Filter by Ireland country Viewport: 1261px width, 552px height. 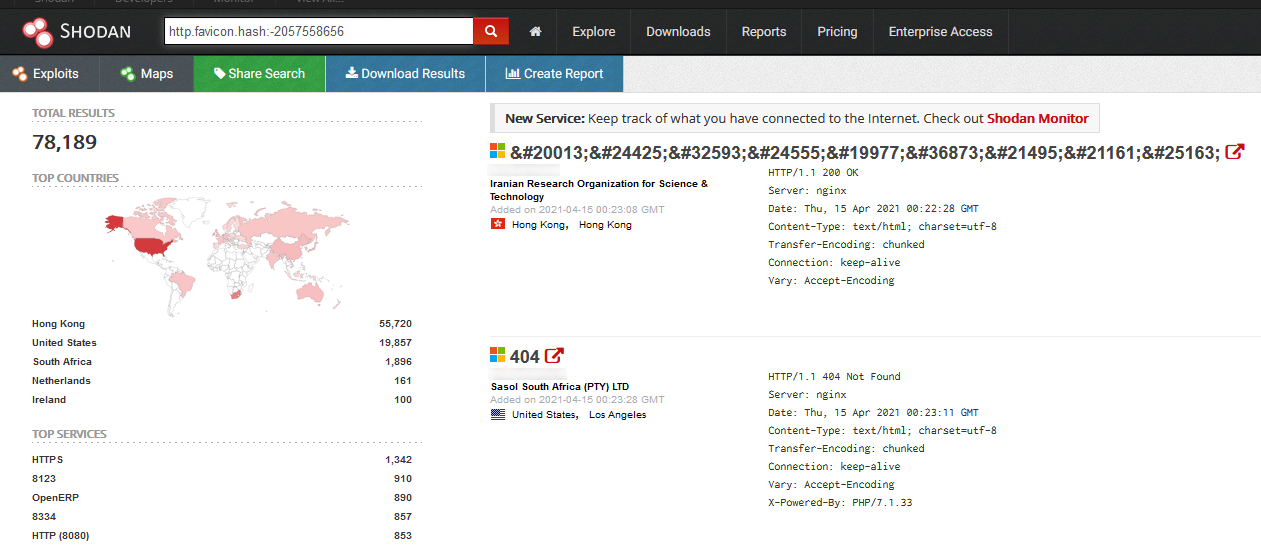(x=49, y=400)
